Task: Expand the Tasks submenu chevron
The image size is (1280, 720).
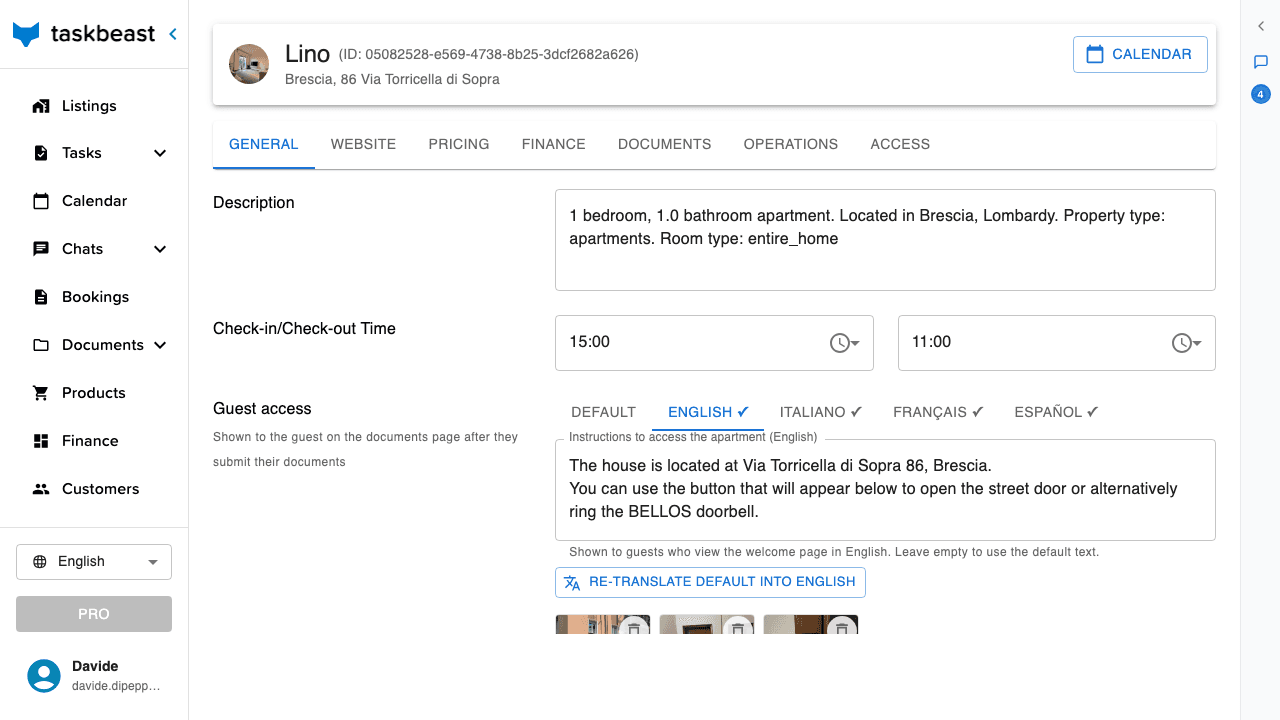Action: [x=160, y=153]
